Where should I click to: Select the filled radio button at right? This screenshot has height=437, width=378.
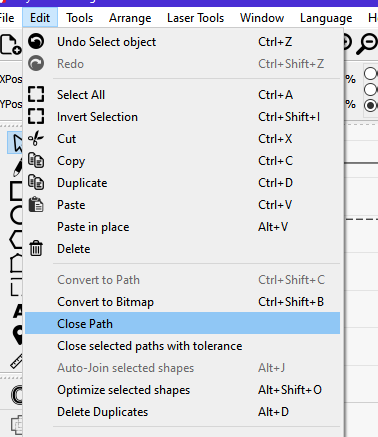pos(370,105)
